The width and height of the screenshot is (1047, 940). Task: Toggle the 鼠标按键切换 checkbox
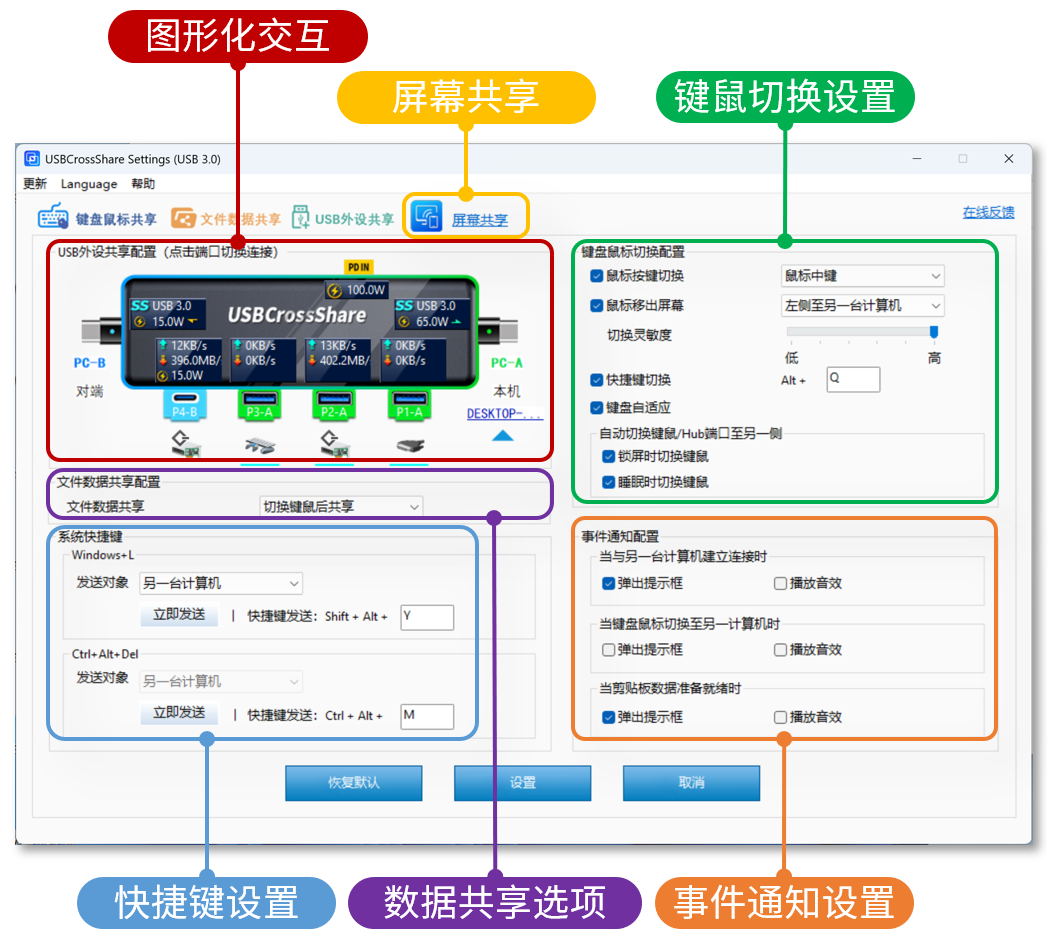pyautogui.click(x=597, y=276)
